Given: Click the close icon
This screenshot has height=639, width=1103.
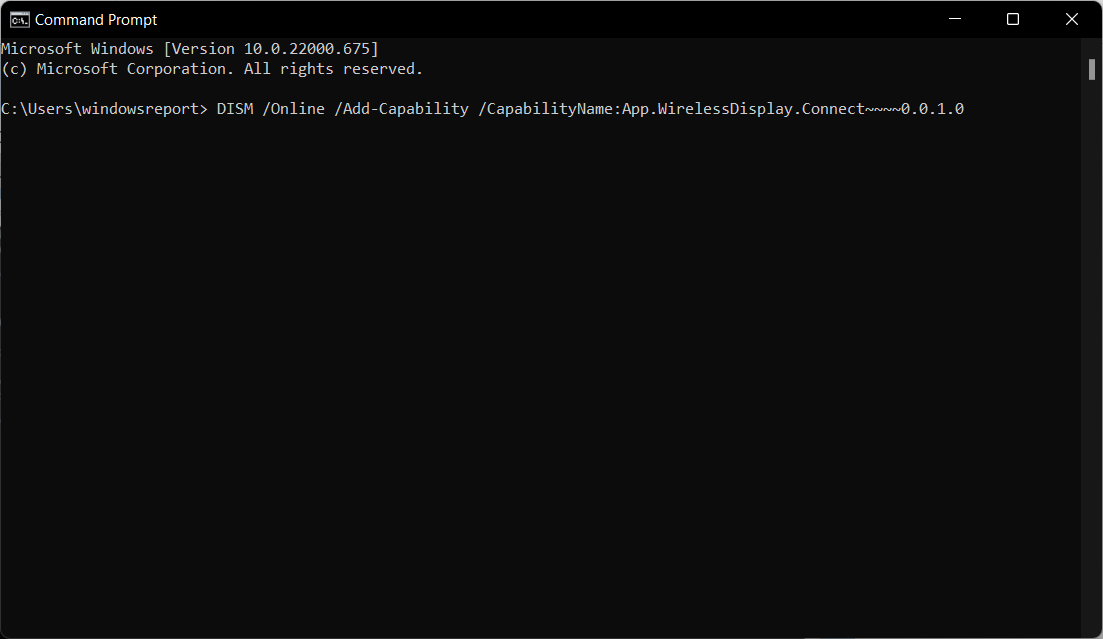Looking at the screenshot, I should point(1071,19).
